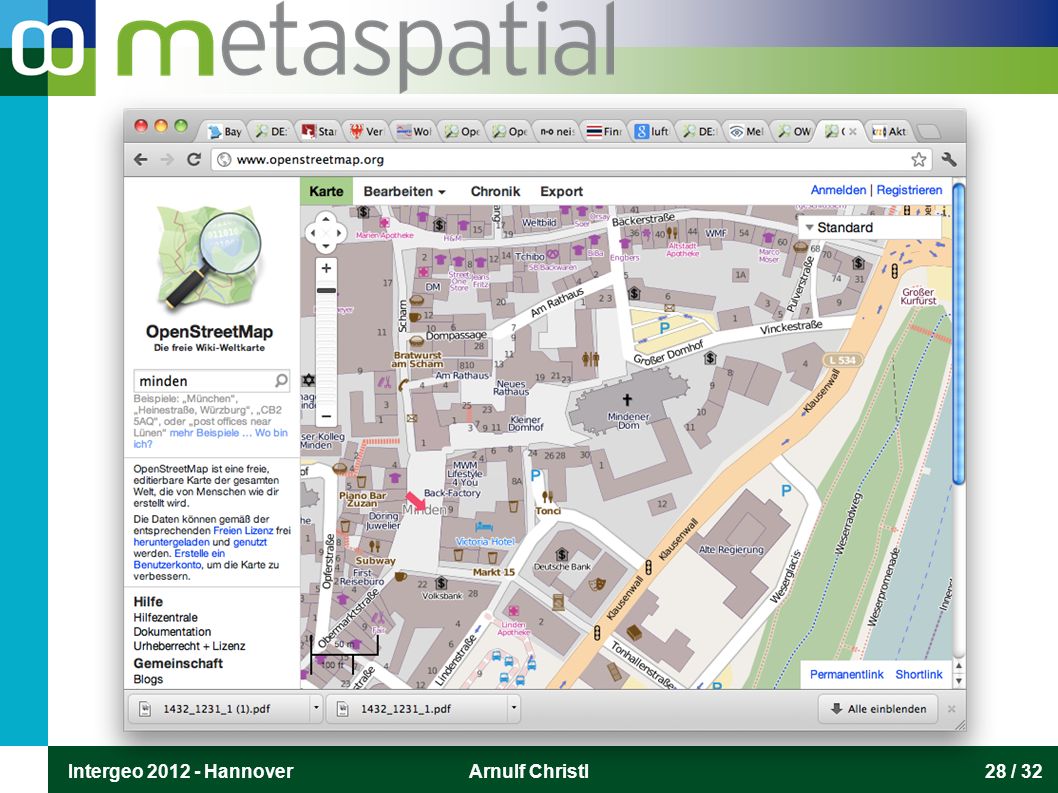Click the hotel bed icon by Victoria Hotel
This screenshot has width=1058, height=793.
[x=484, y=526]
